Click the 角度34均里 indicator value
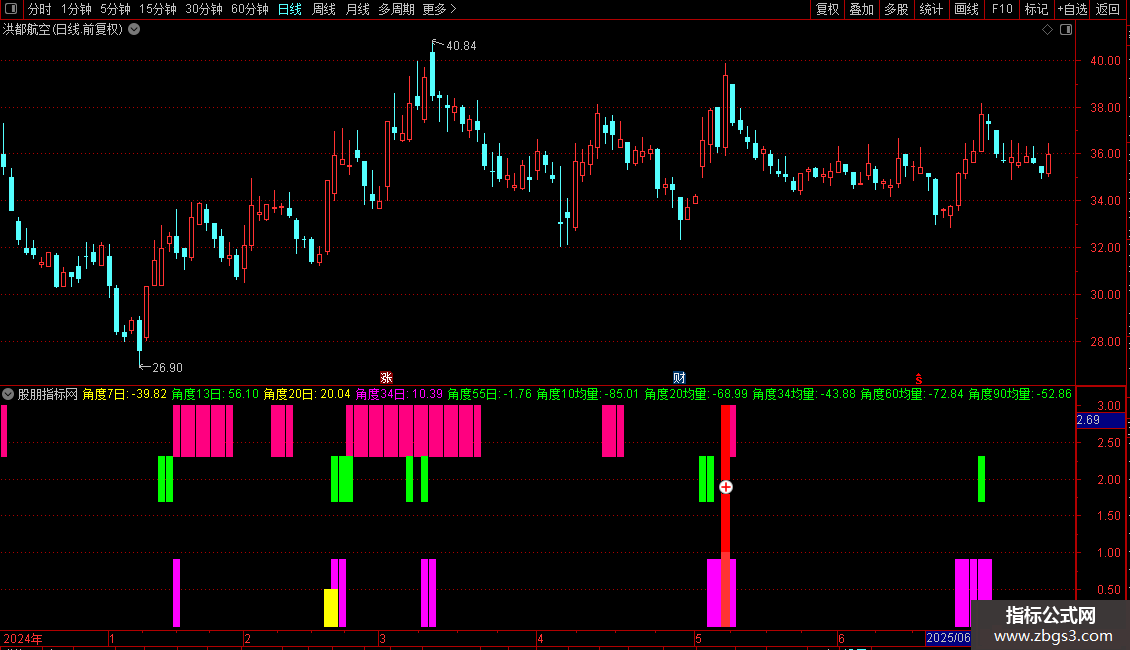This screenshot has width=1130, height=650. (804, 394)
